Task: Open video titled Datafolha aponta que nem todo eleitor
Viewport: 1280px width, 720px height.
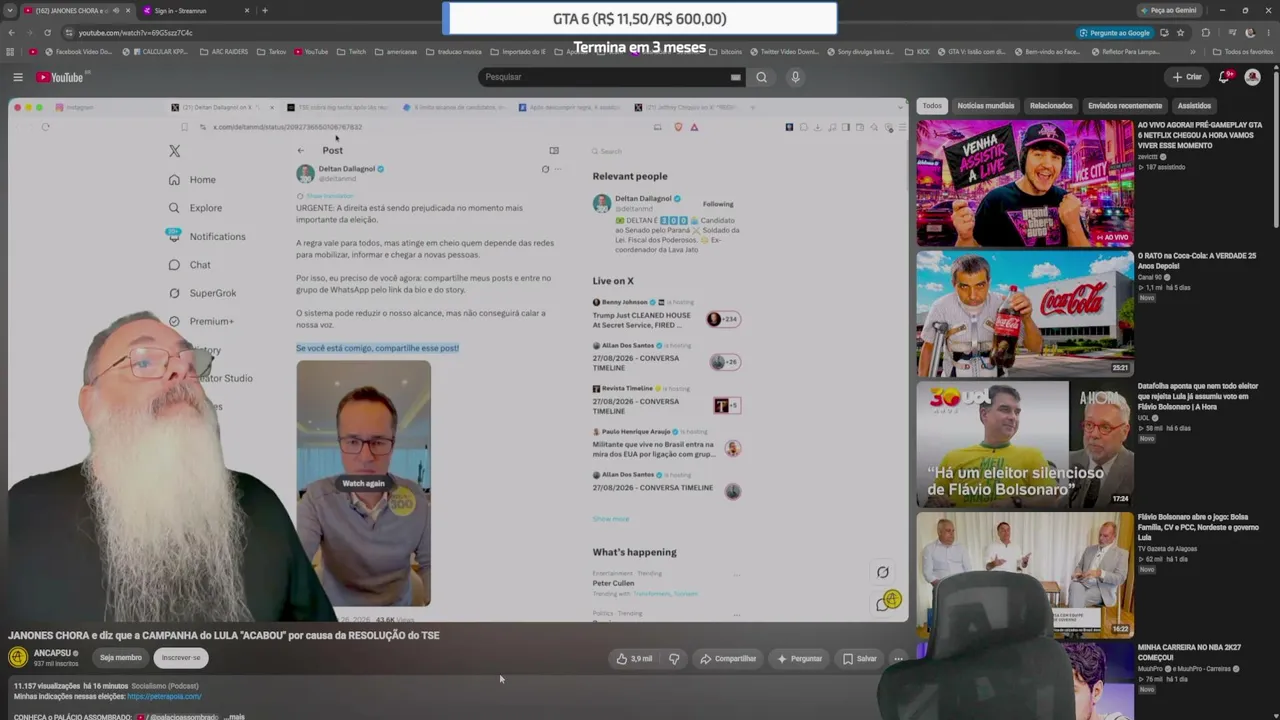Action: pos(1198,396)
